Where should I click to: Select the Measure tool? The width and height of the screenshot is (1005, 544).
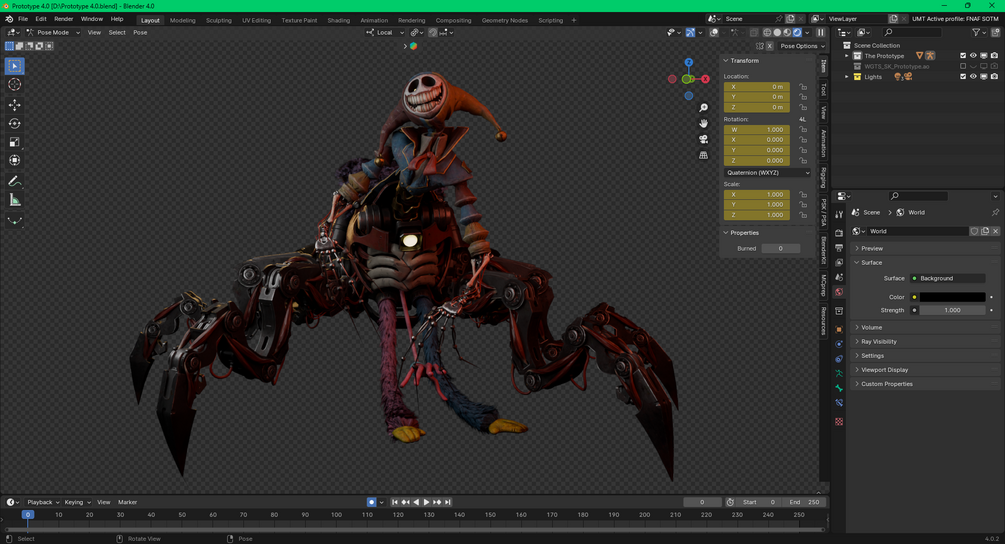tap(15, 200)
